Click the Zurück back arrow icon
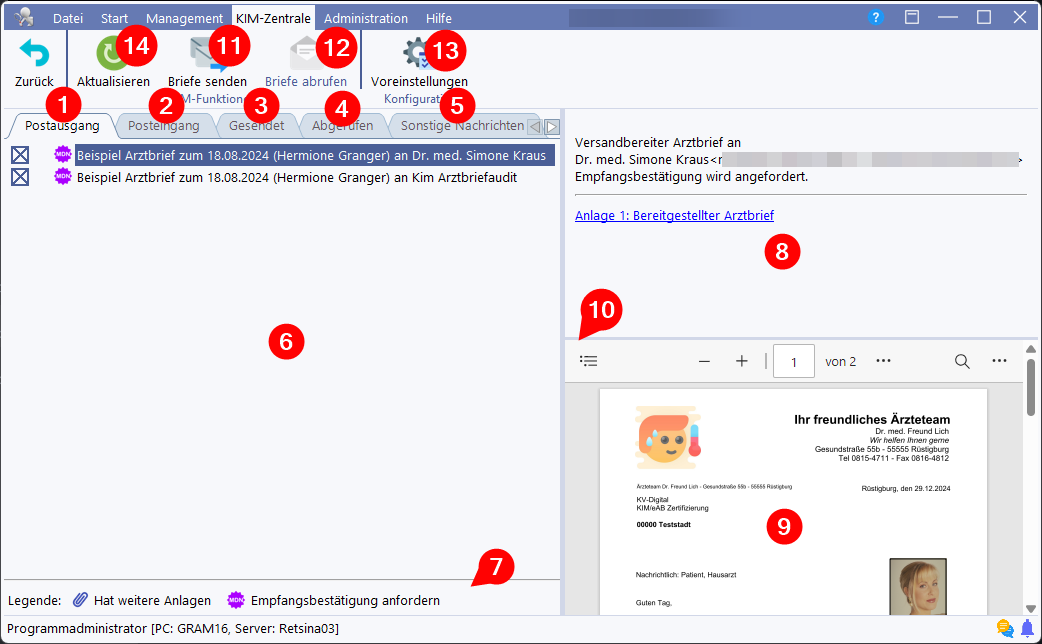This screenshot has height=644, width=1042. (x=34, y=54)
